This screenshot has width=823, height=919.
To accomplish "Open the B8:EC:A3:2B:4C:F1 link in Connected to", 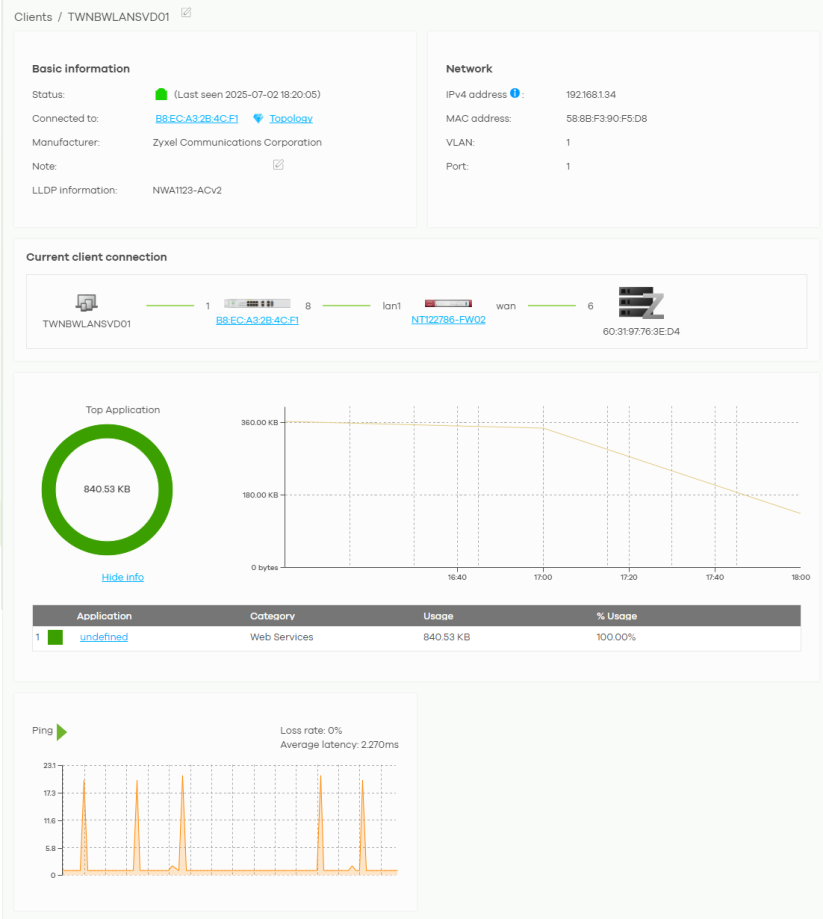I will [196, 119].
